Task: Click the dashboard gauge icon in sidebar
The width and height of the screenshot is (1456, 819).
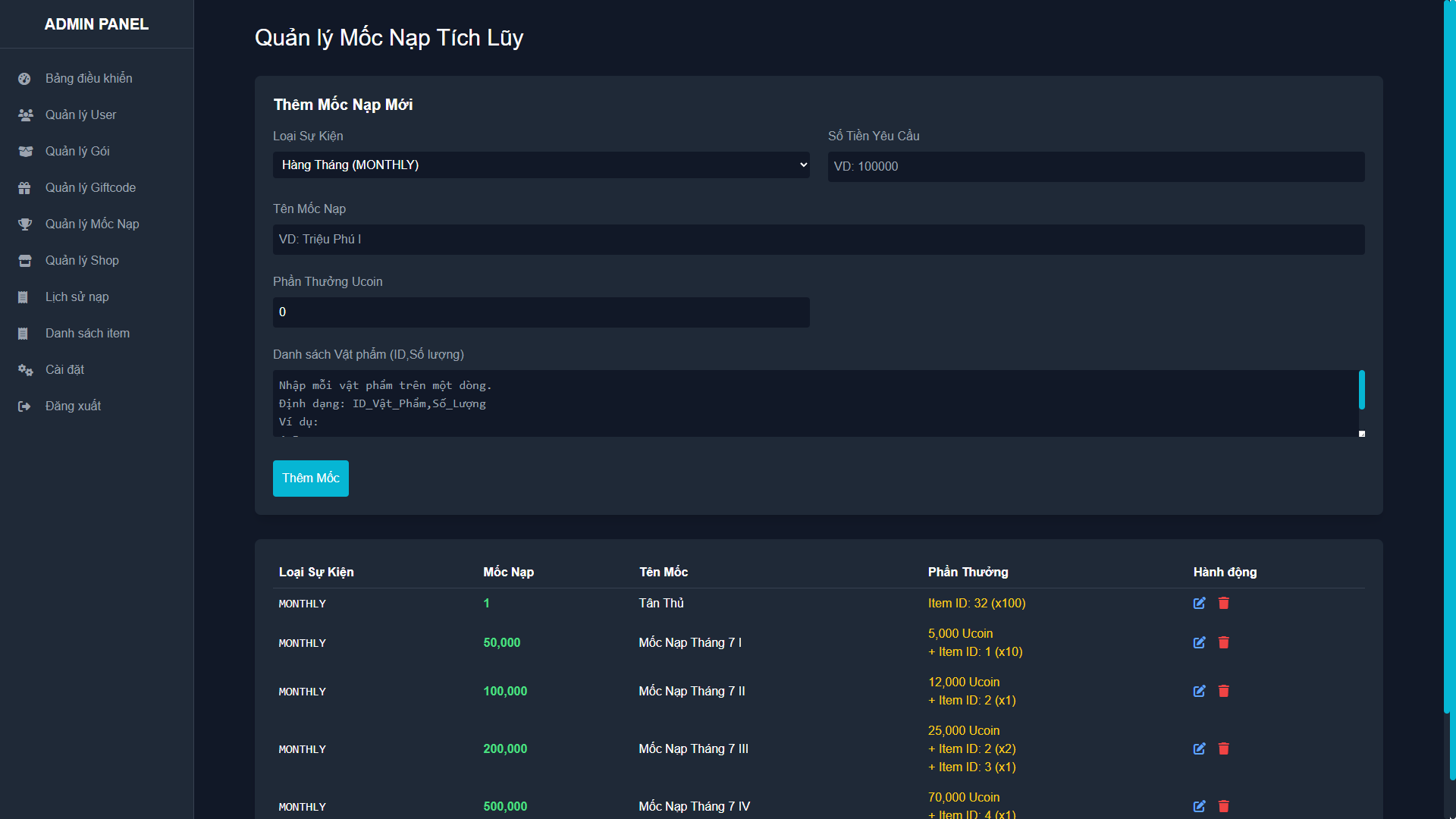Action: click(x=24, y=79)
